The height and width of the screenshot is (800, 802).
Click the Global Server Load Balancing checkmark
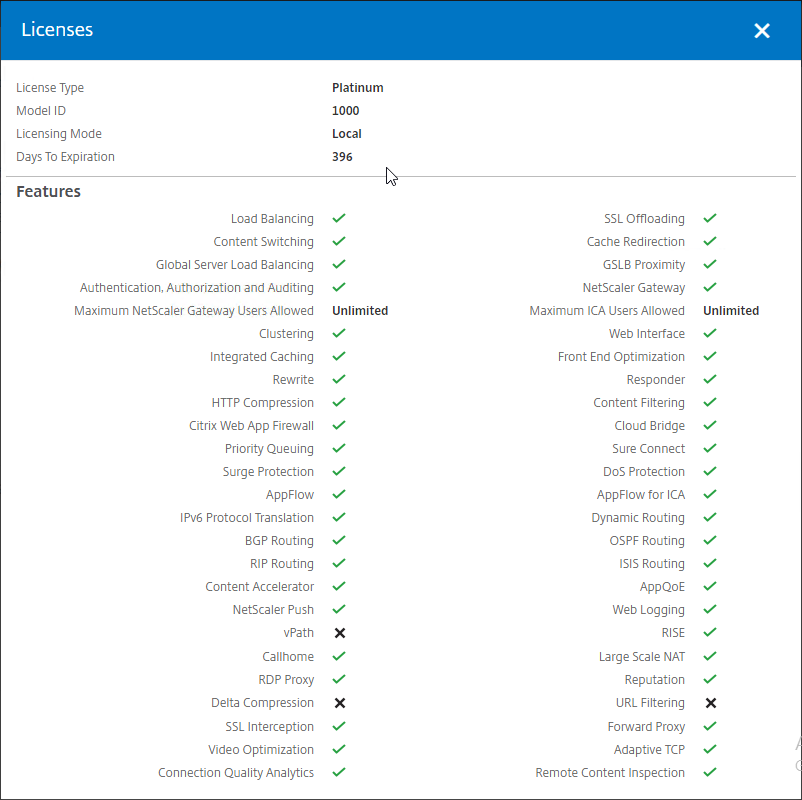339,264
